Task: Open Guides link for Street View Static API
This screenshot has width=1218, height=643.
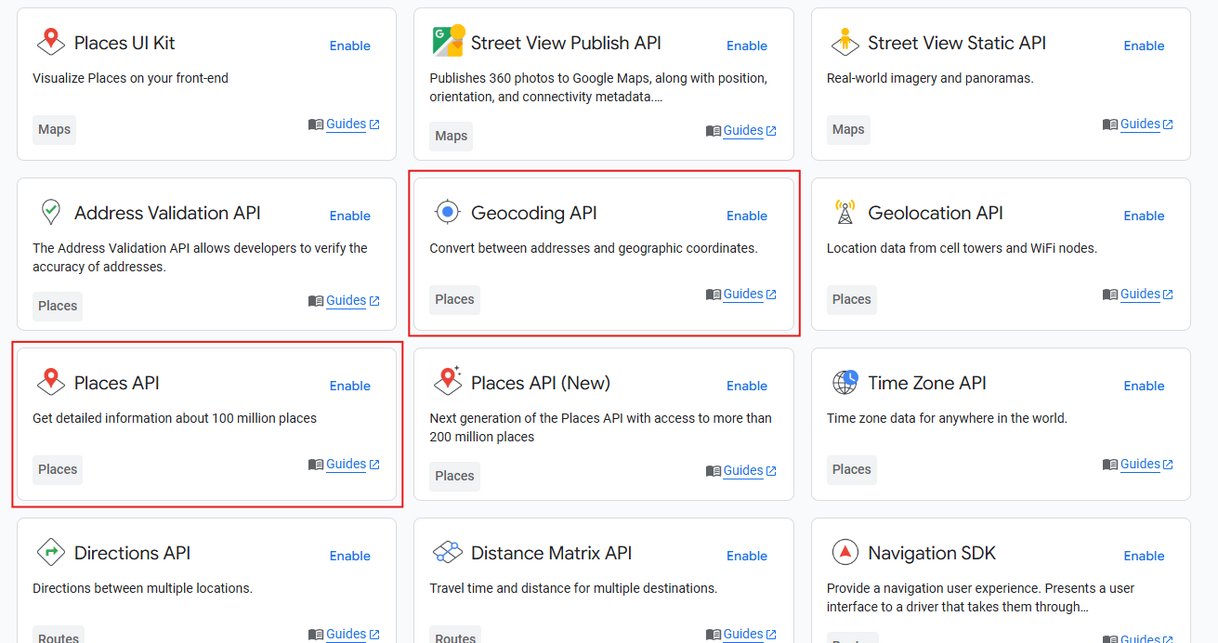Action: click(x=1140, y=124)
